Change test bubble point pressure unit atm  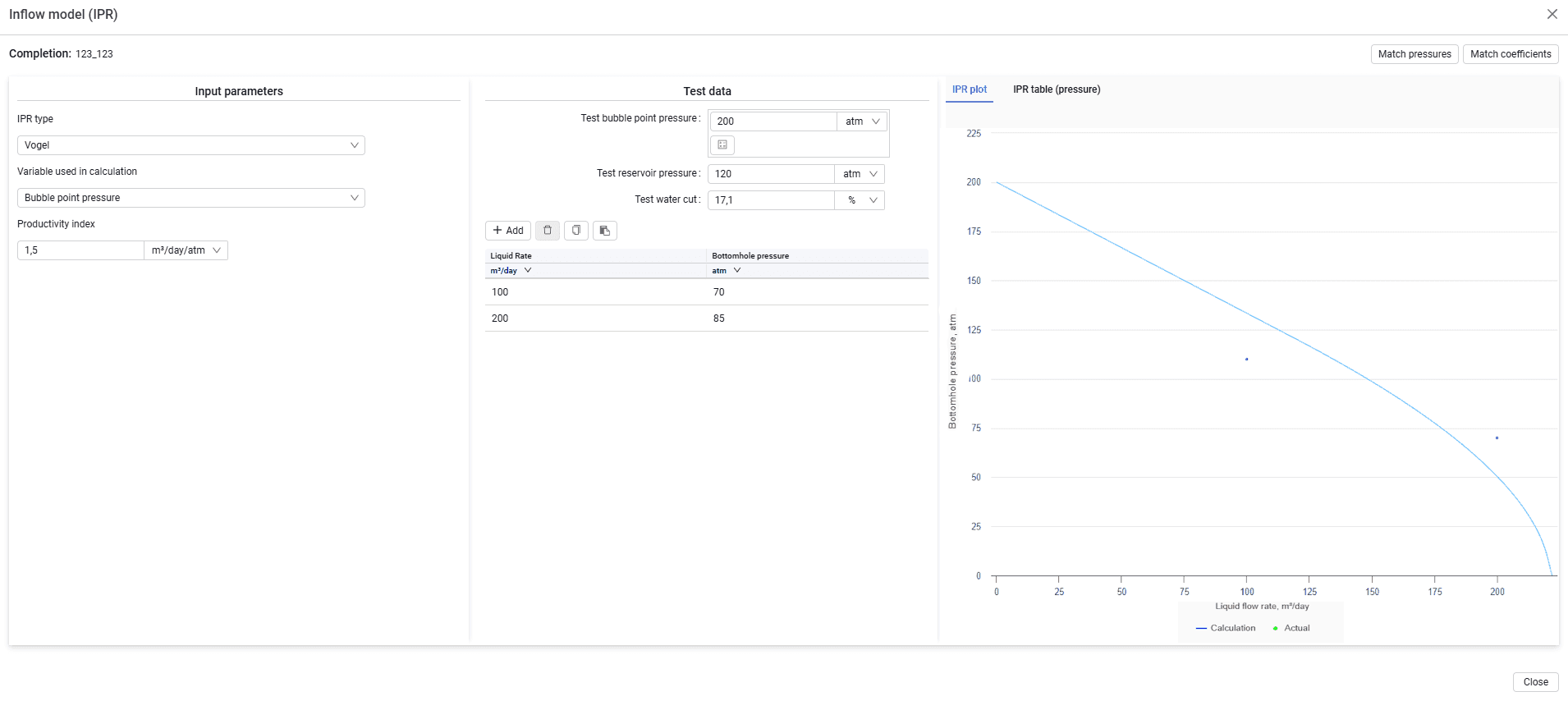point(862,121)
